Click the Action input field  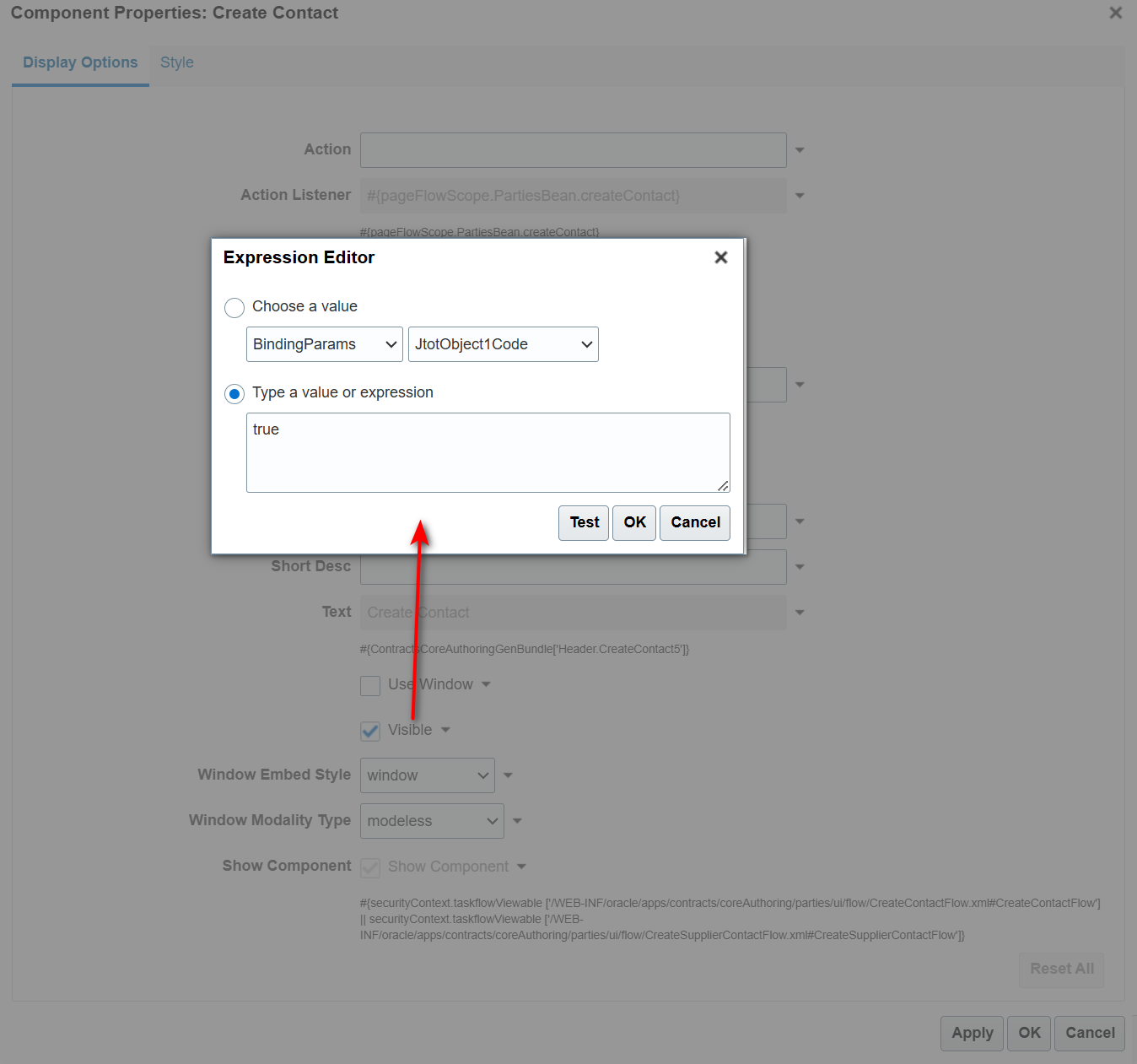[x=574, y=150]
